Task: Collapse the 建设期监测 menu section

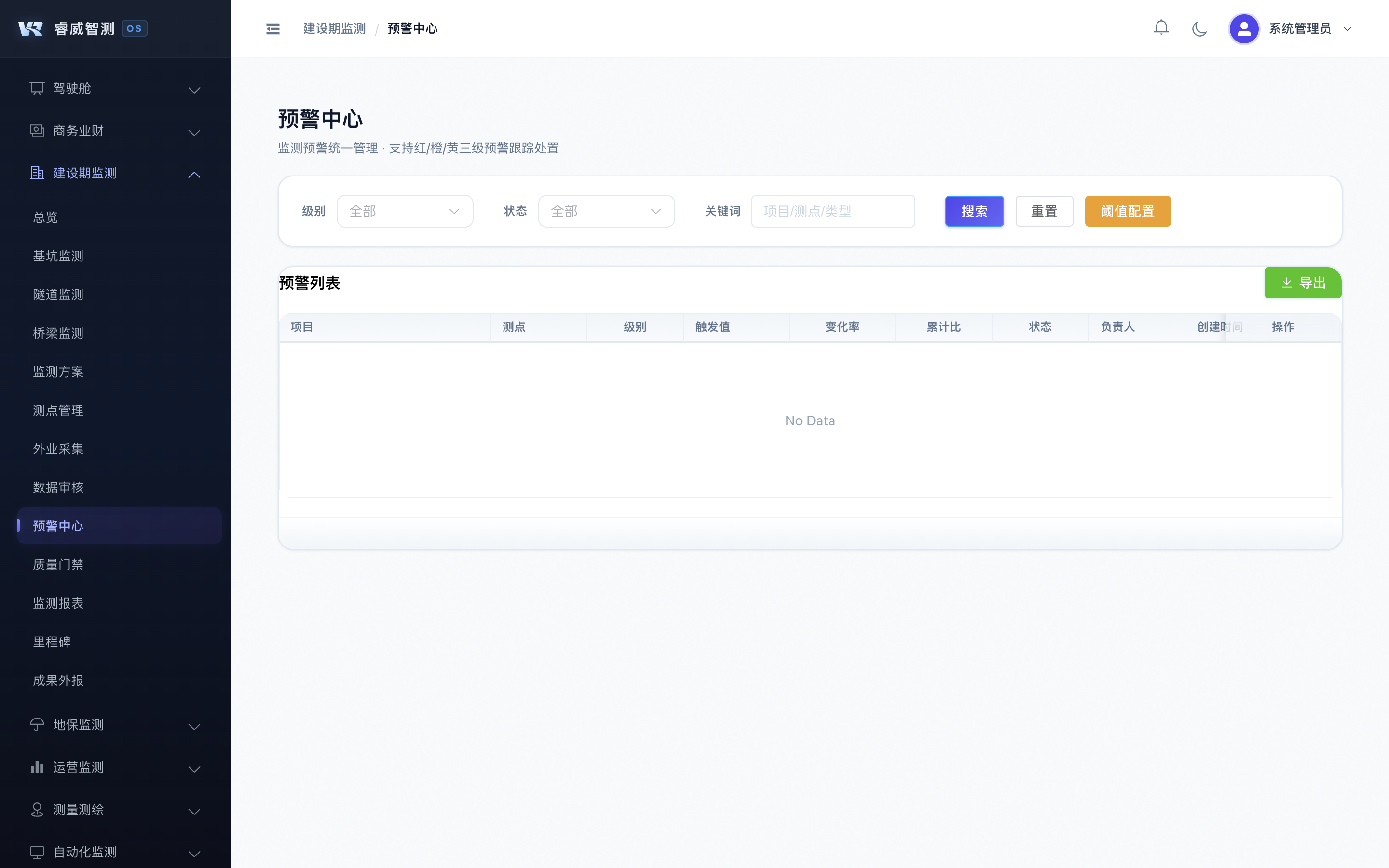Action: tap(194, 175)
